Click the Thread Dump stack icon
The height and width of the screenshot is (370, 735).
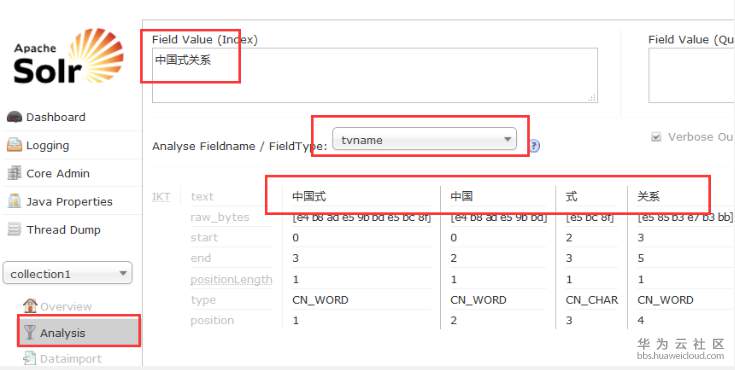pos(15,230)
